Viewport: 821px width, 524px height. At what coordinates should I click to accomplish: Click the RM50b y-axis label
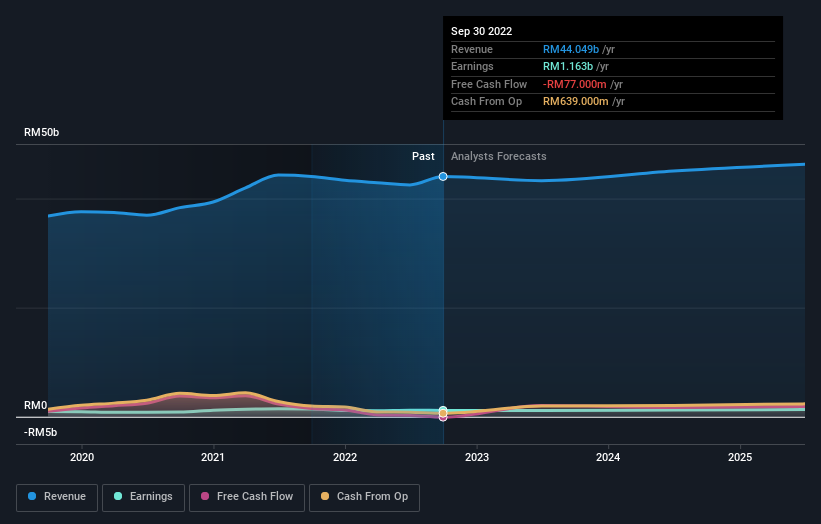point(41,132)
